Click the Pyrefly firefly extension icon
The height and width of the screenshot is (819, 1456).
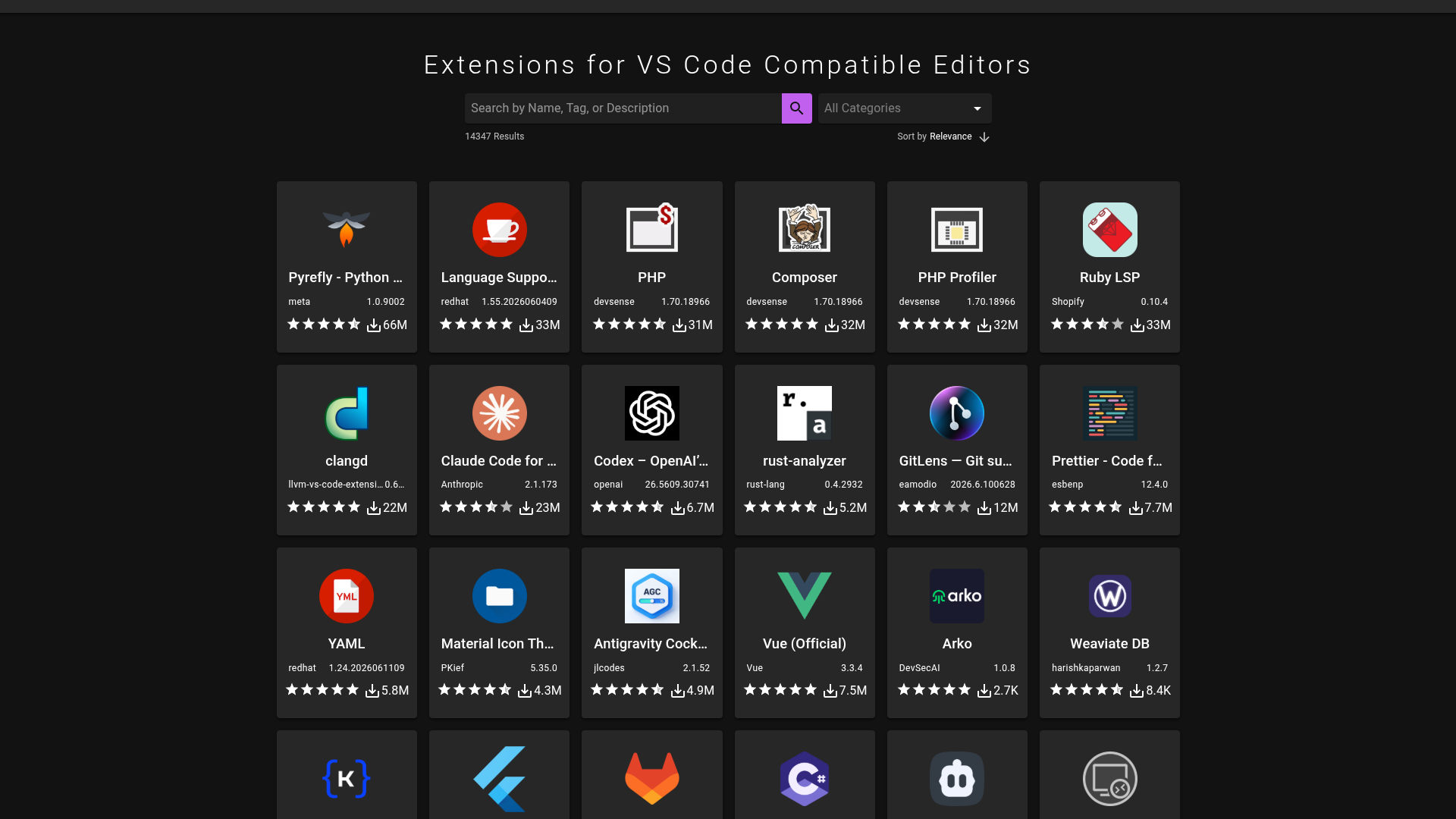tap(347, 230)
